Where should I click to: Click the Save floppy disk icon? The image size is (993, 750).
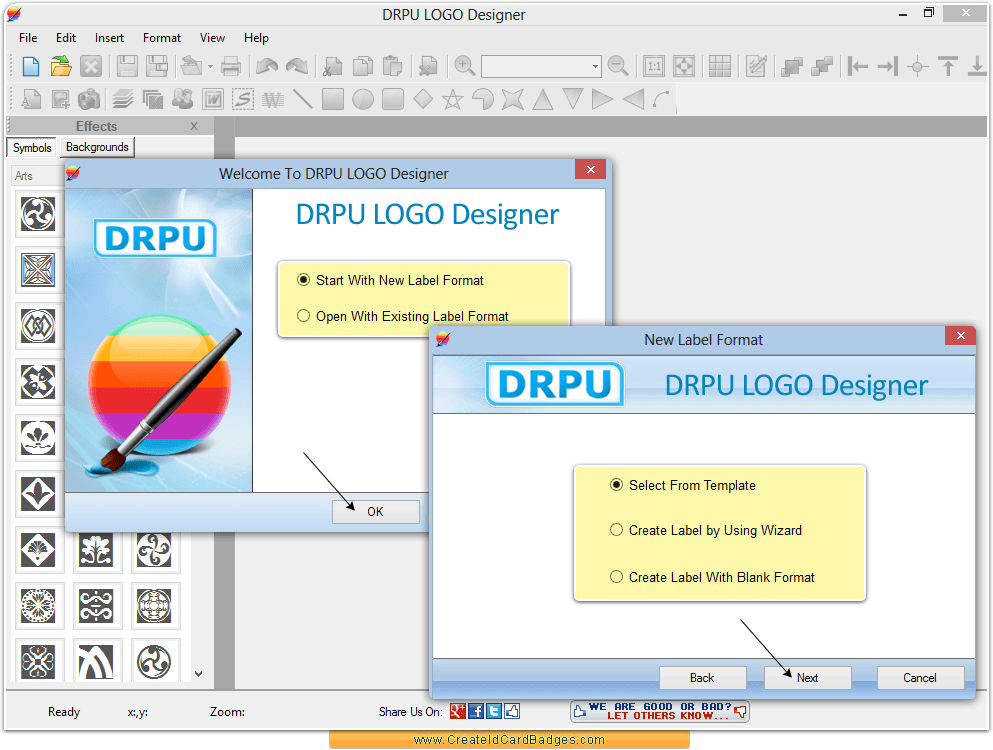pos(127,66)
